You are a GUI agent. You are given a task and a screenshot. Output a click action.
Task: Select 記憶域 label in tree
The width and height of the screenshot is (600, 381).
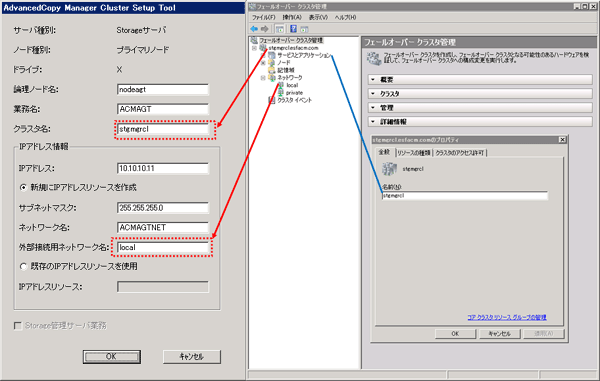pyautogui.click(x=286, y=70)
